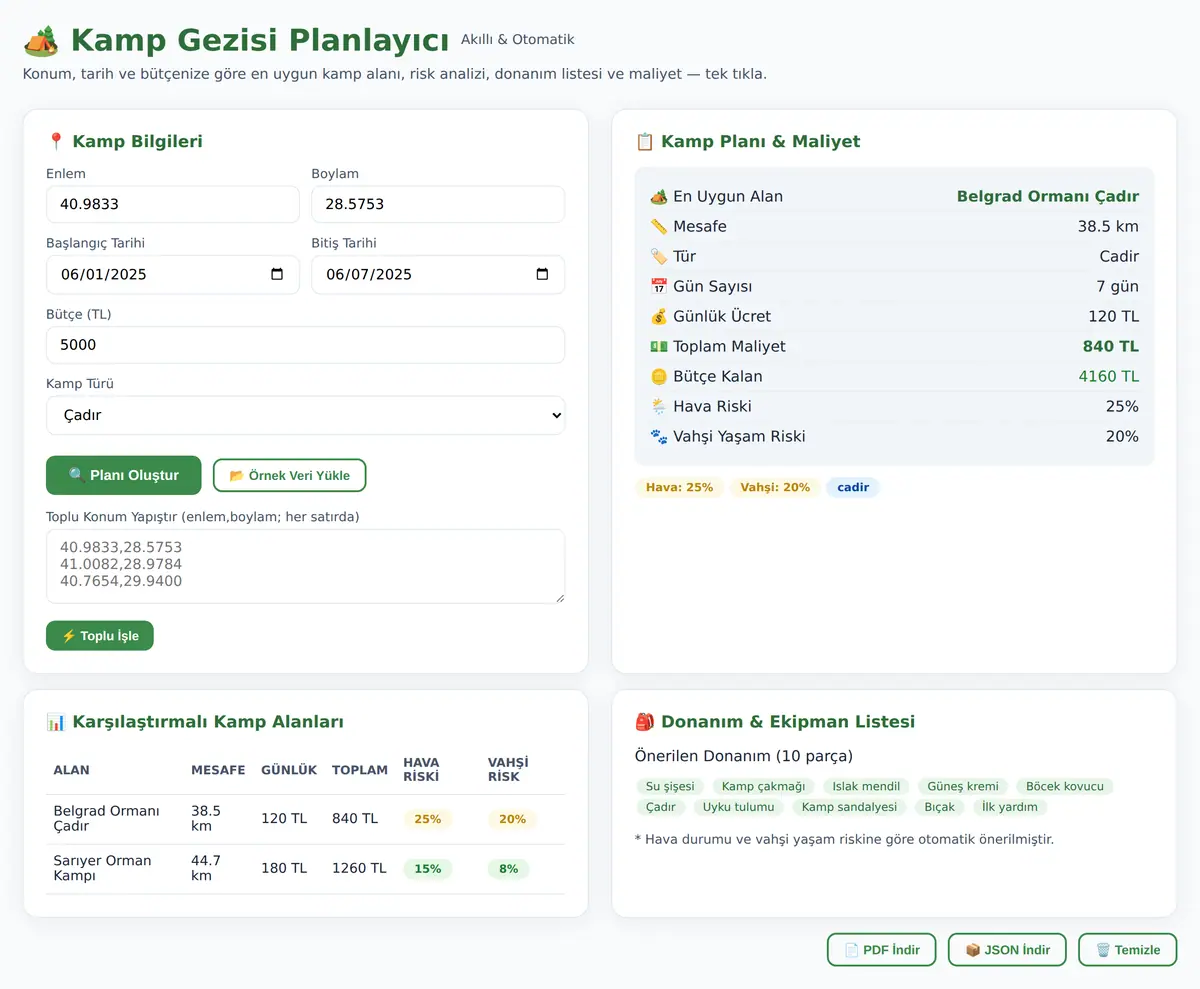Viewport: 1200px width, 989px height.
Task: Click the Vahşi: 20% summary tag
Action: pyautogui.click(x=775, y=488)
